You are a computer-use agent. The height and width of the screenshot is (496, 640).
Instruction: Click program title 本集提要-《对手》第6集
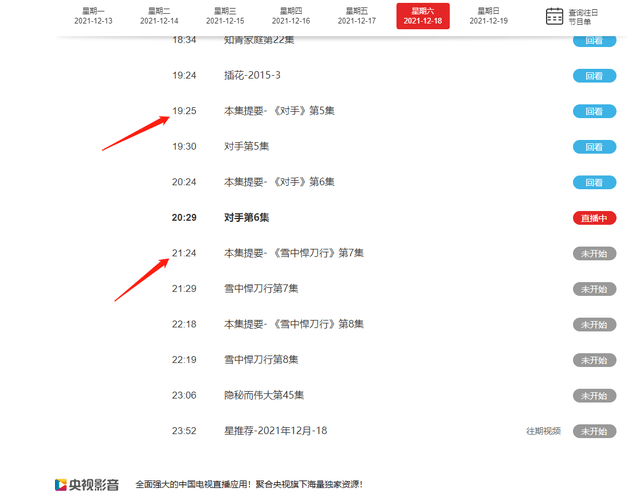coord(279,182)
